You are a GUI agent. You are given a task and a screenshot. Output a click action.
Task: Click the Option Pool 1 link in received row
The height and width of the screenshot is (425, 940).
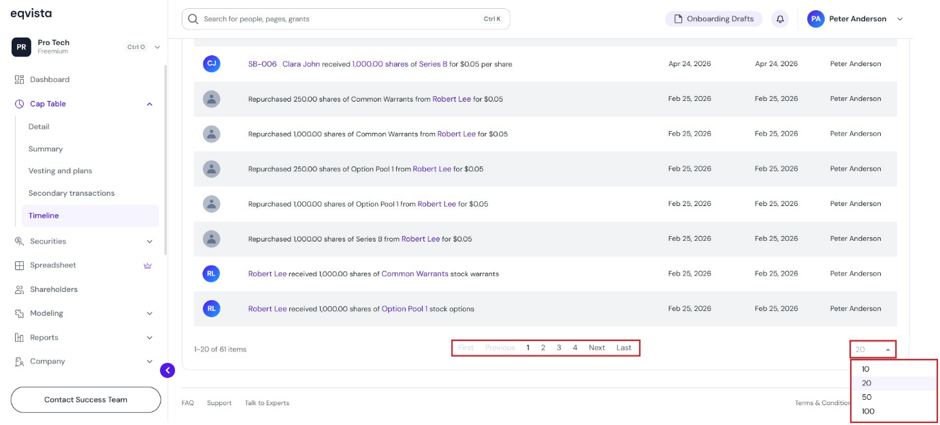coord(405,309)
